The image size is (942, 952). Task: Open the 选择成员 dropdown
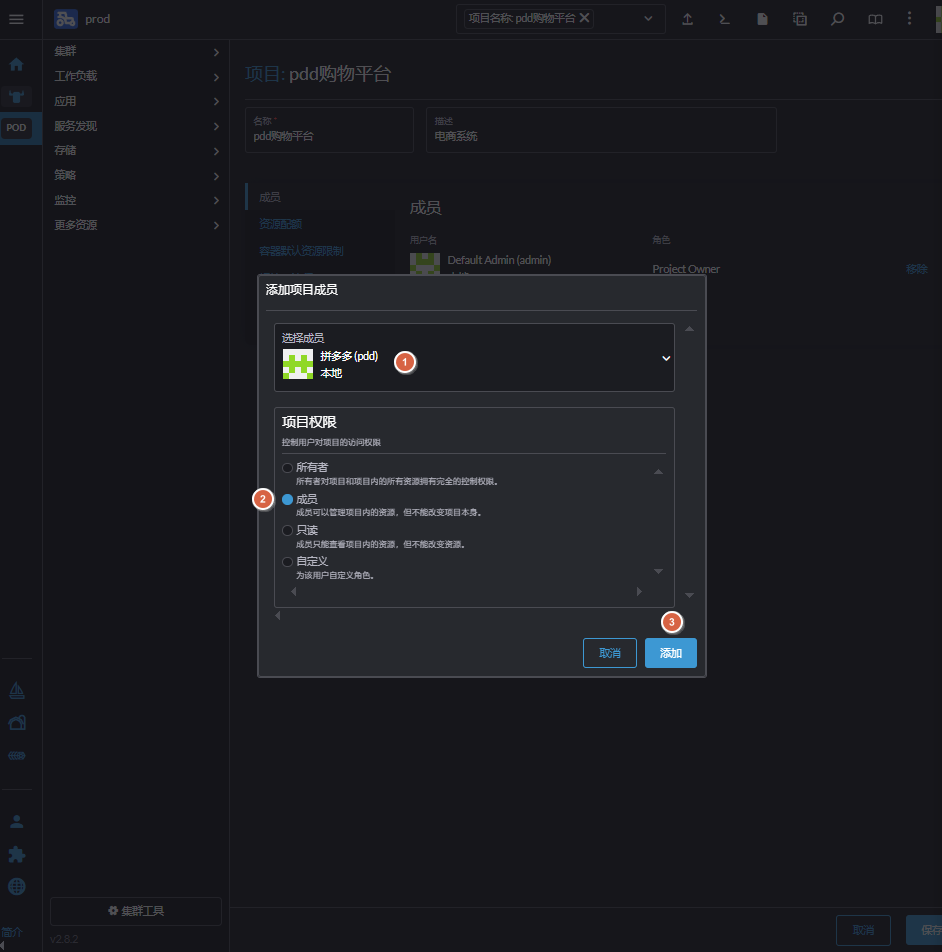point(474,358)
